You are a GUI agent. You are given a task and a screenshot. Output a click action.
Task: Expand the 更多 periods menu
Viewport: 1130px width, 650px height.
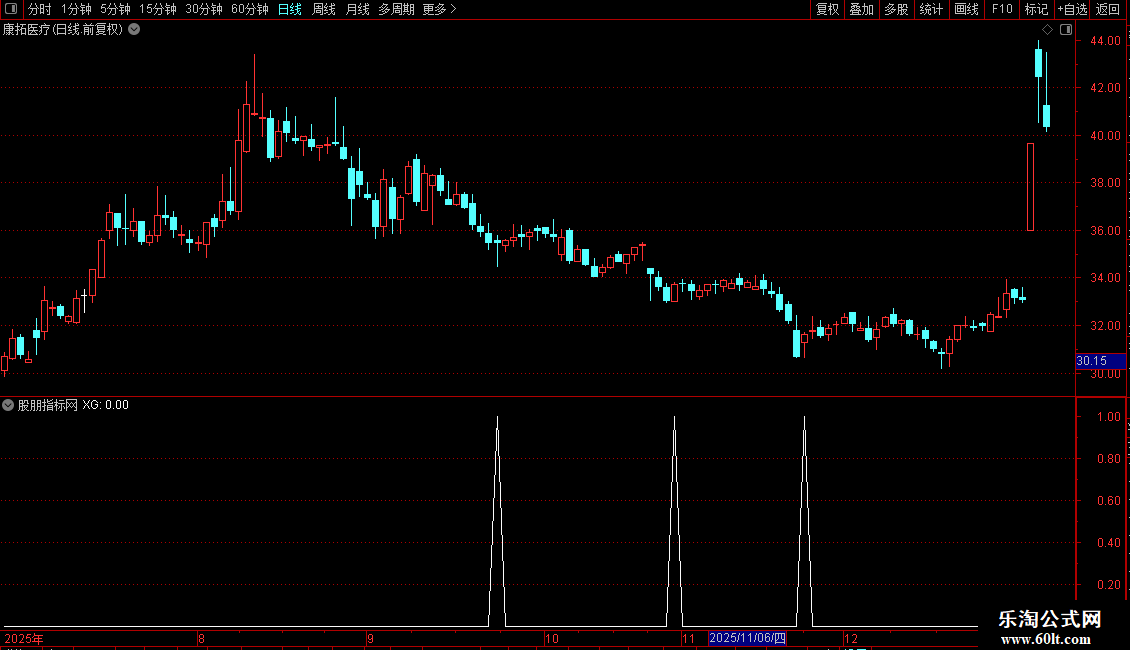point(439,9)
